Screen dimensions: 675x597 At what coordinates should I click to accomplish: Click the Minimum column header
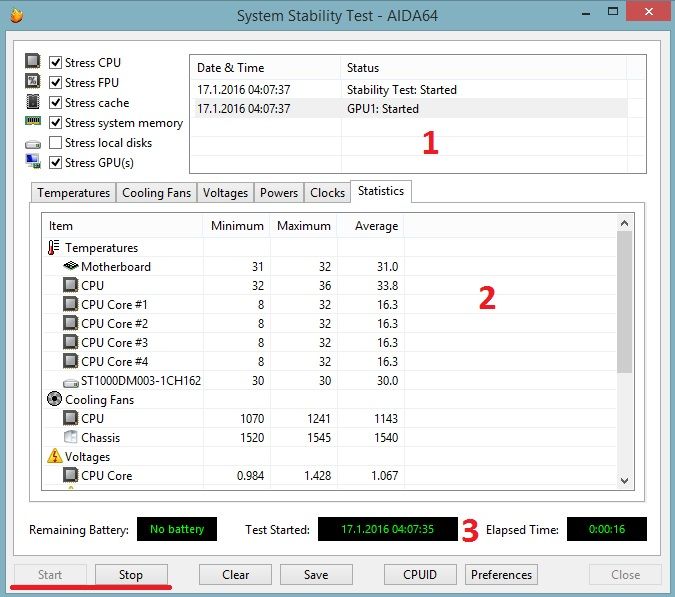pyautogui.click(x=236, y=226)
